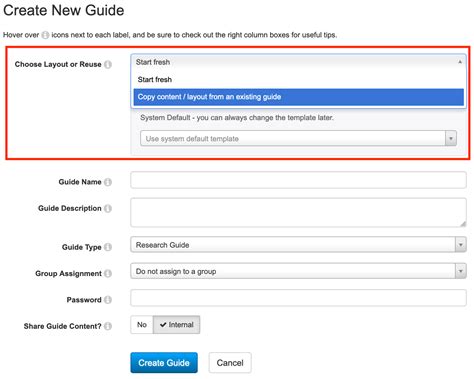The height and width of the screenshot is (379, 474).
Task: Click info icon beside Guide Description label
Action: [108, 208]
